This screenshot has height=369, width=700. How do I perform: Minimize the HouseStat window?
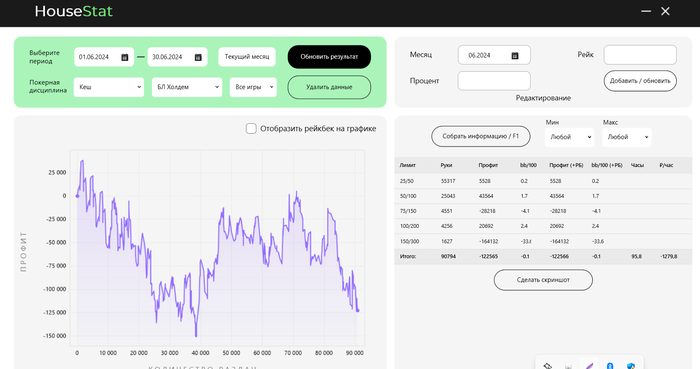point(646,11)
